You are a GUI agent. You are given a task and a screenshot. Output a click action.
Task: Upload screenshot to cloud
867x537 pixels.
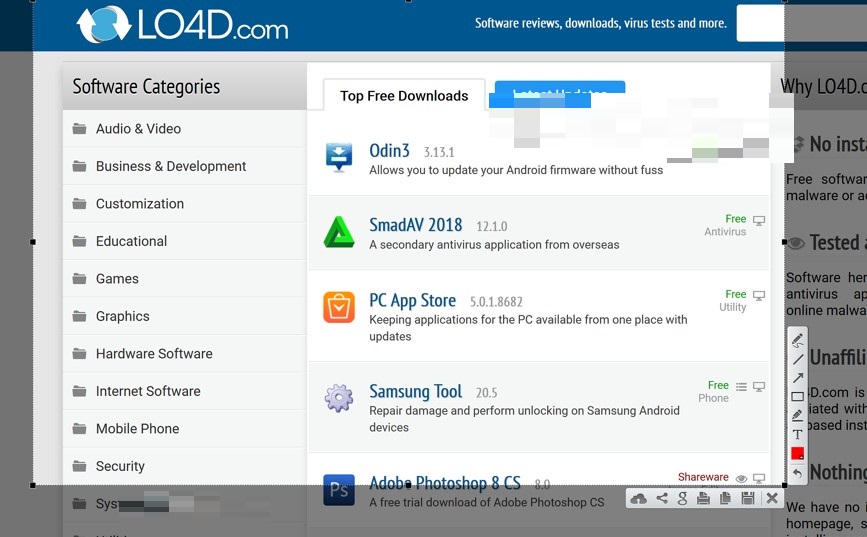click(x=639, y=498)
